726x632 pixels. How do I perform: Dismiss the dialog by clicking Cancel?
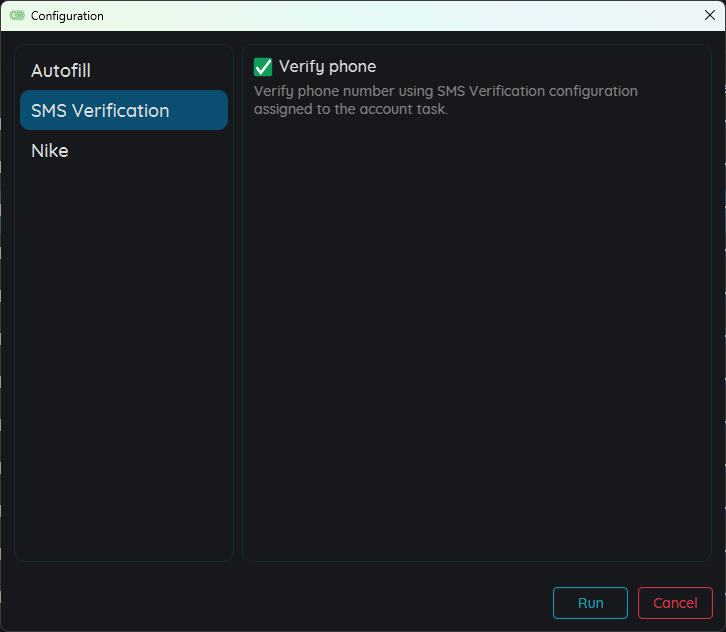pos(675,603)
